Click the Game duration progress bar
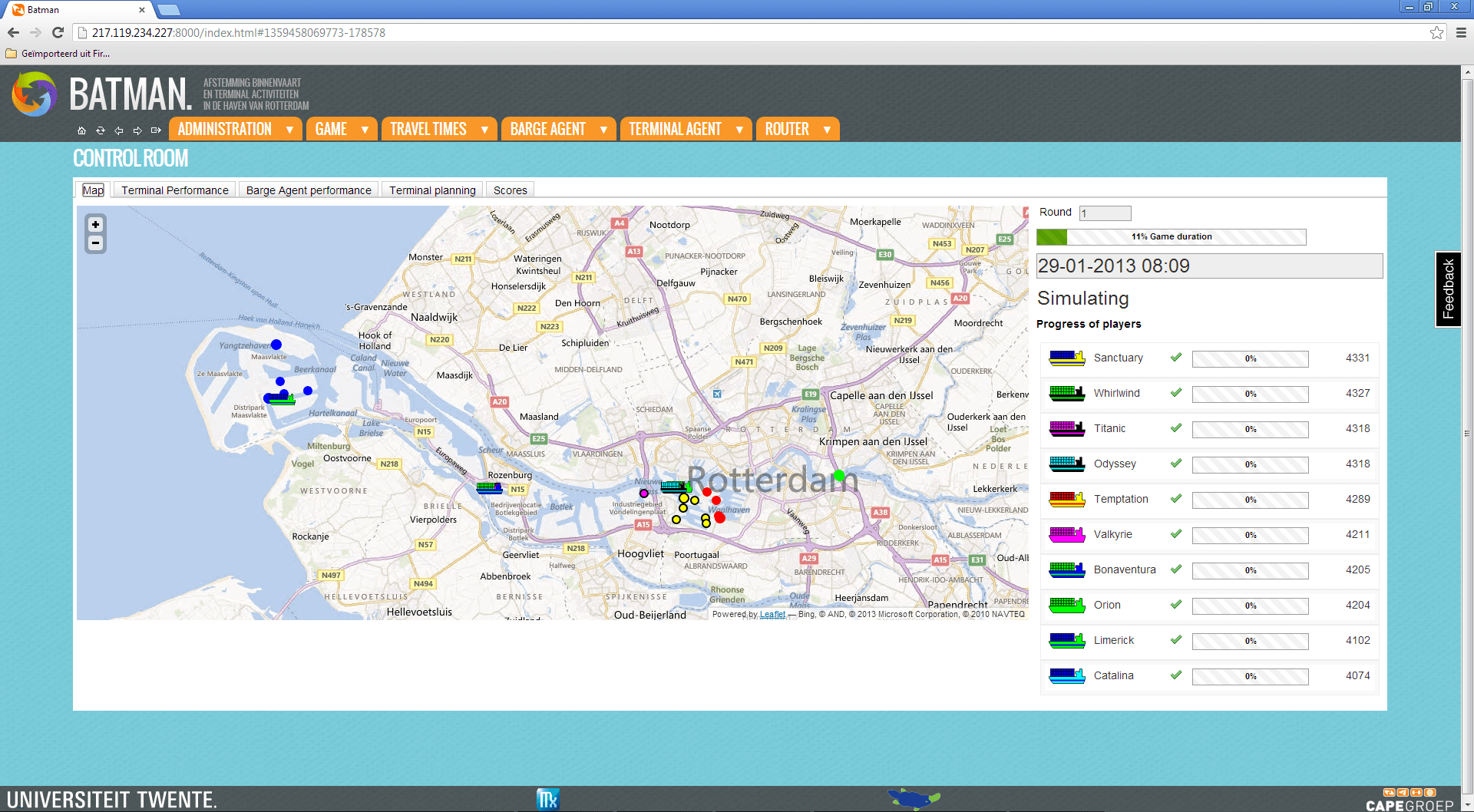 1172,236
